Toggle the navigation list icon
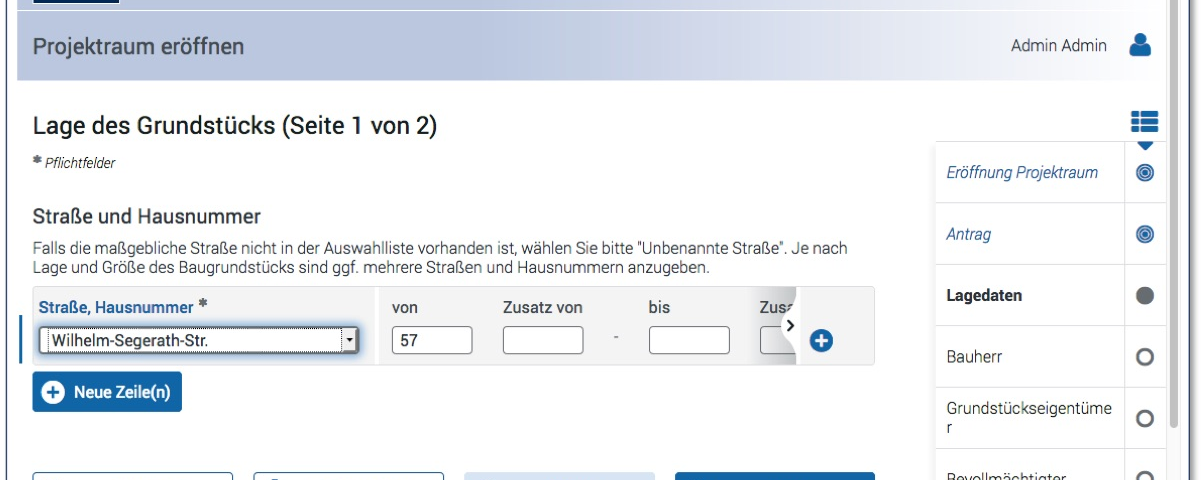This screenshot has width=1202, height=480. [1144, 122]
